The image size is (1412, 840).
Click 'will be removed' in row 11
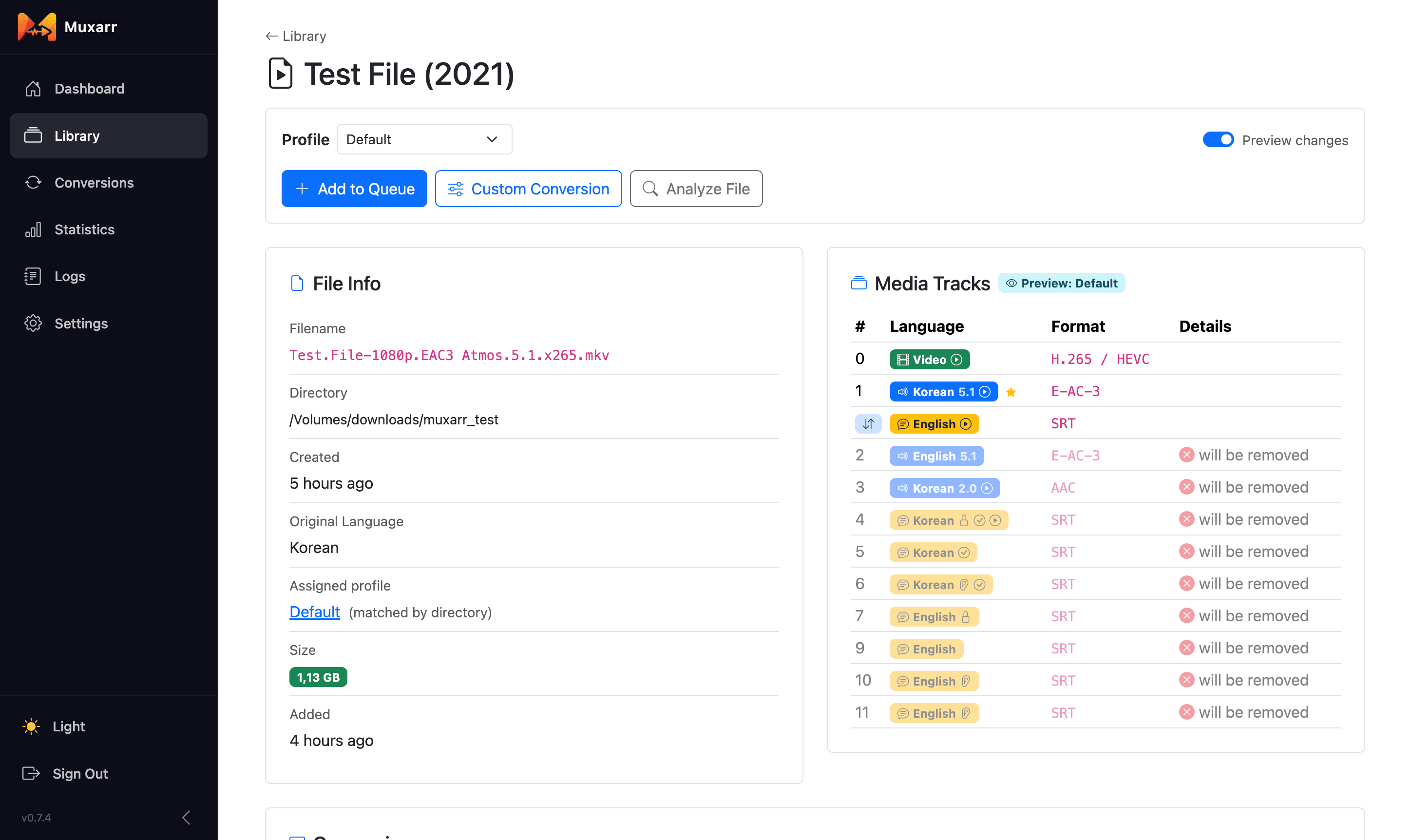[1253, 712]
